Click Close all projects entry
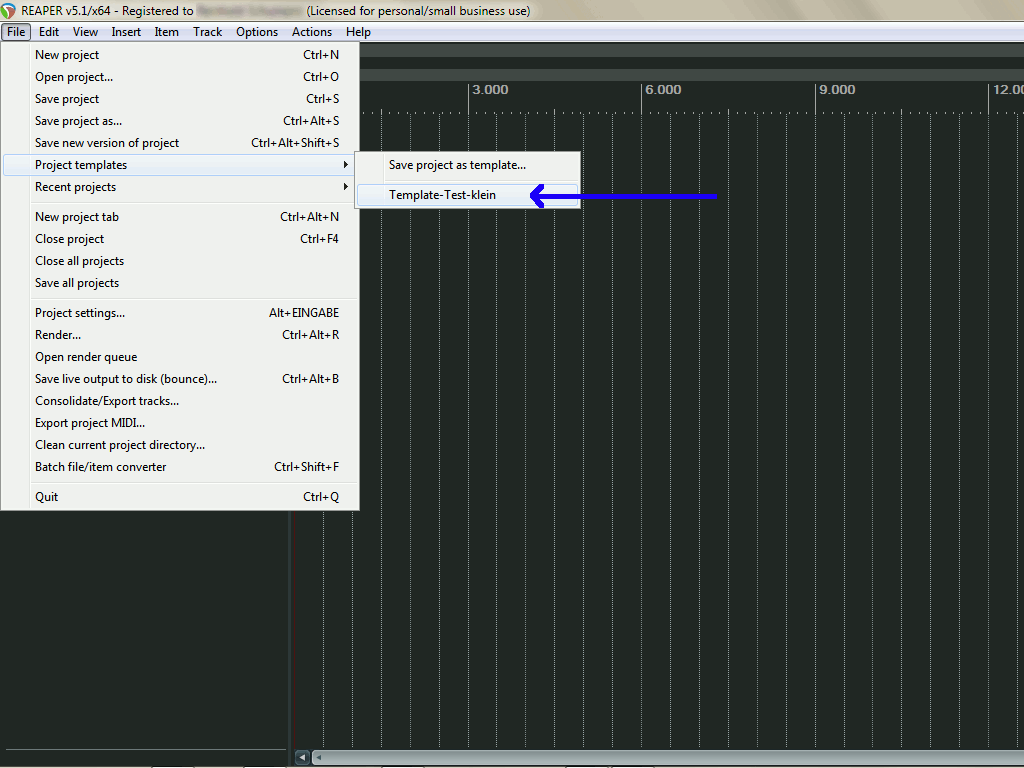This screenshot has width=1024, height=768. click(x=180, y=261)
